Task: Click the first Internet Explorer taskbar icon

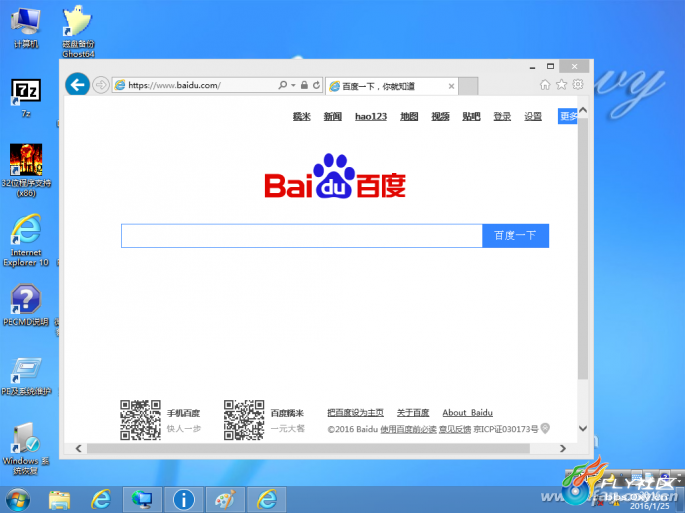Action: pyautogui.click(x=100, y=499)
